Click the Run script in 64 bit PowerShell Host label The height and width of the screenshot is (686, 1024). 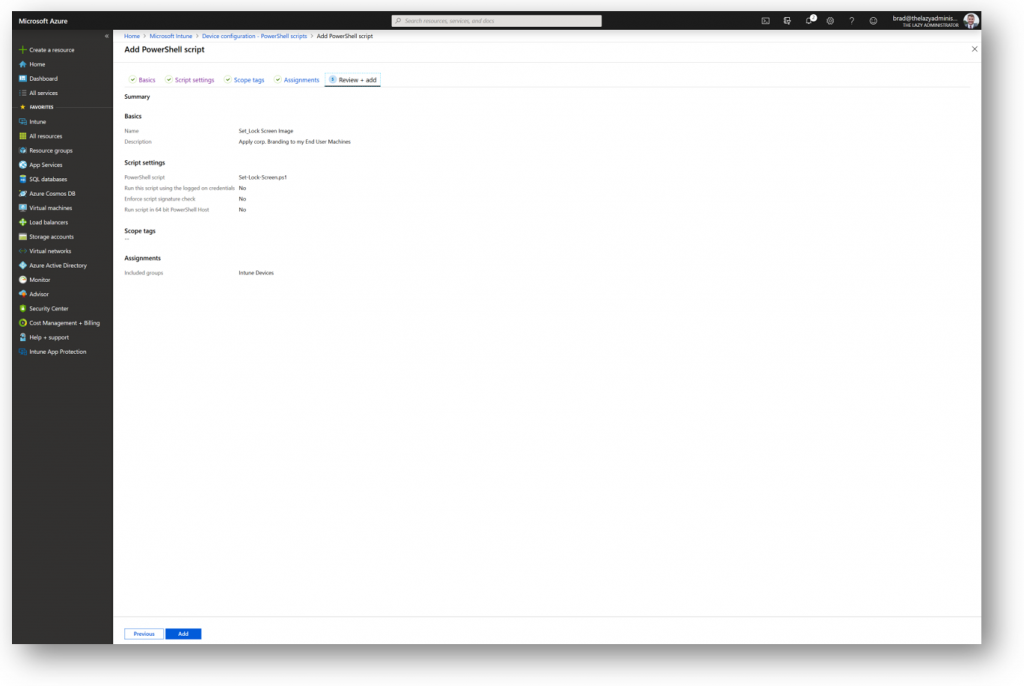(167, 210)
